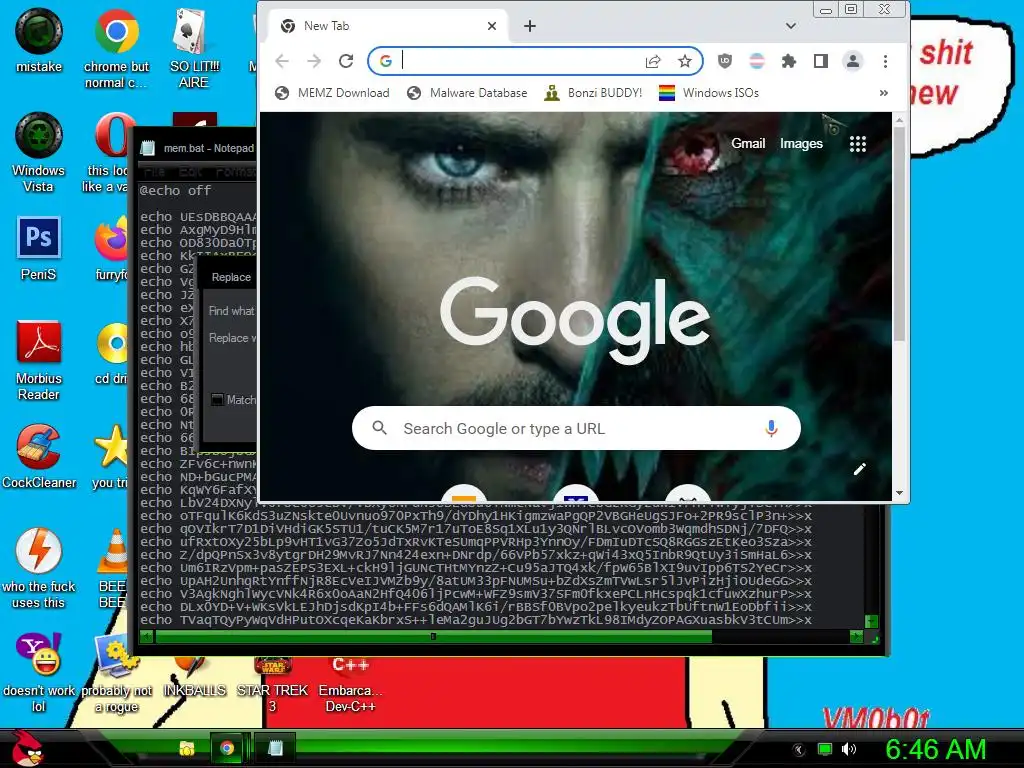The width and height of the screenshot is (1024, 768).
Task: Open the Windows ISOs bookmark
Action: click(x=709, y=93)
